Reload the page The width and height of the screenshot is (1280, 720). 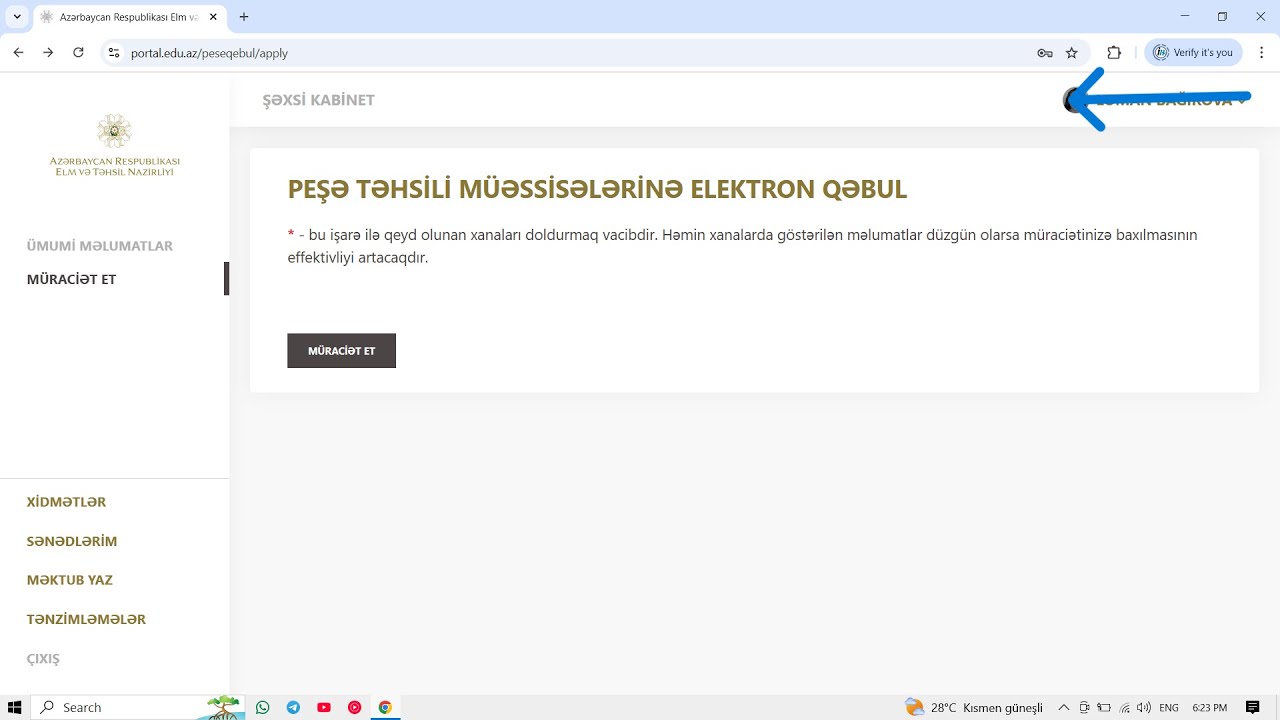pos(78,52)
